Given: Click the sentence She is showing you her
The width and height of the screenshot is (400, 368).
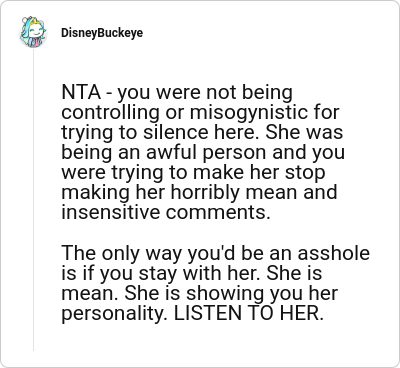Looking at the screenshot, I should coord(231,293).
